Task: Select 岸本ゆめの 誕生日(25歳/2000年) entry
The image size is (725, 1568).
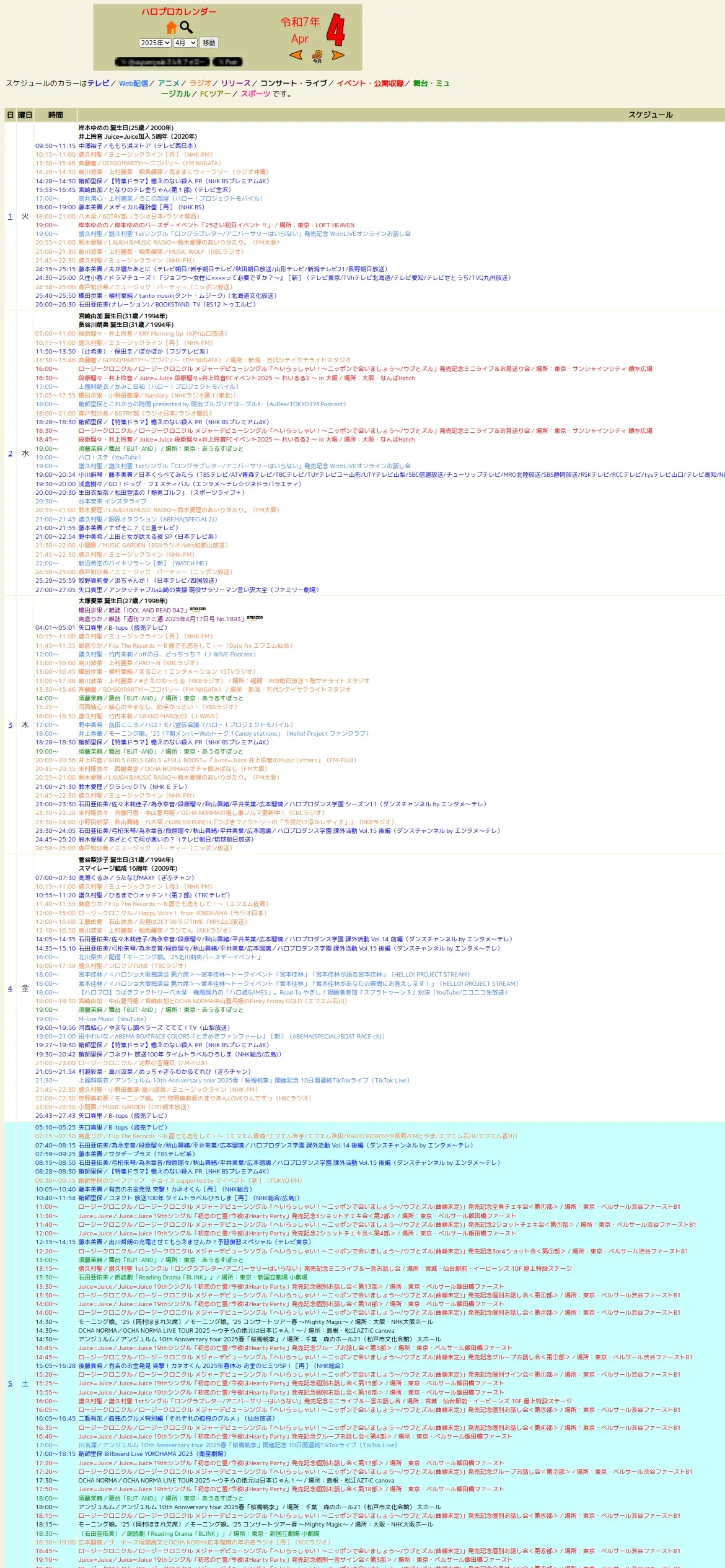Action: tap(126, 128)
